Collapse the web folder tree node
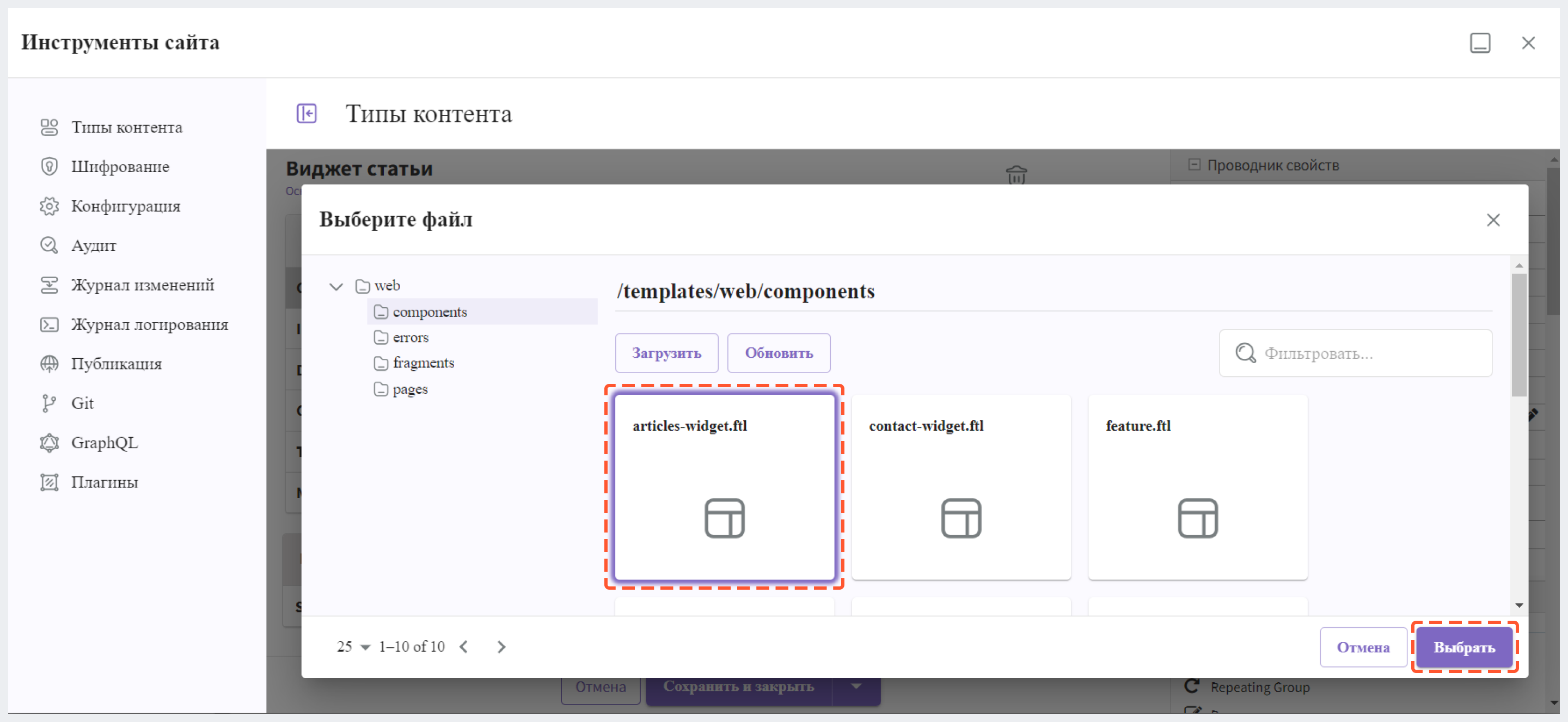Viewport: 1568px width, 722px height. (336, 286)
